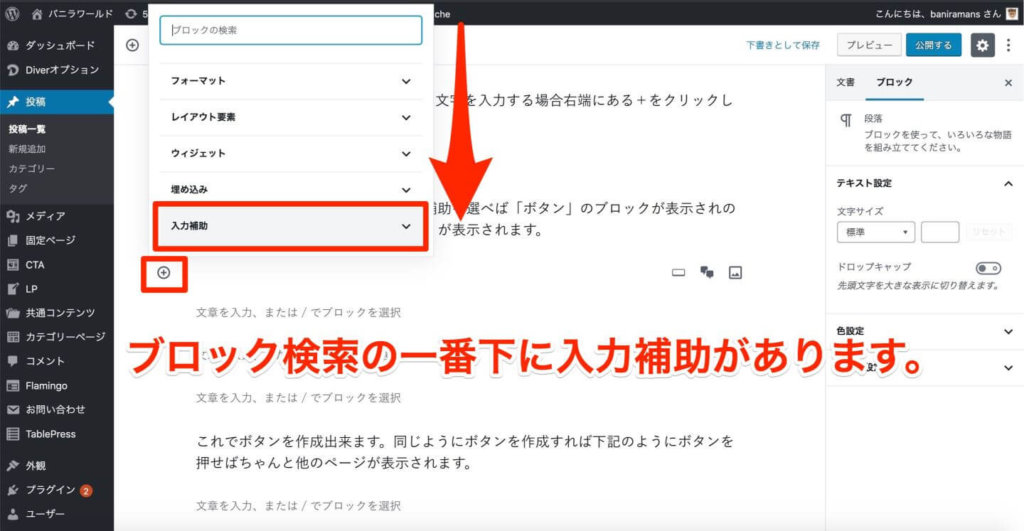Select 投稿 menu in the sidebar
The height and width of the screenshot is (531, 1024).
tap(57, 101)
